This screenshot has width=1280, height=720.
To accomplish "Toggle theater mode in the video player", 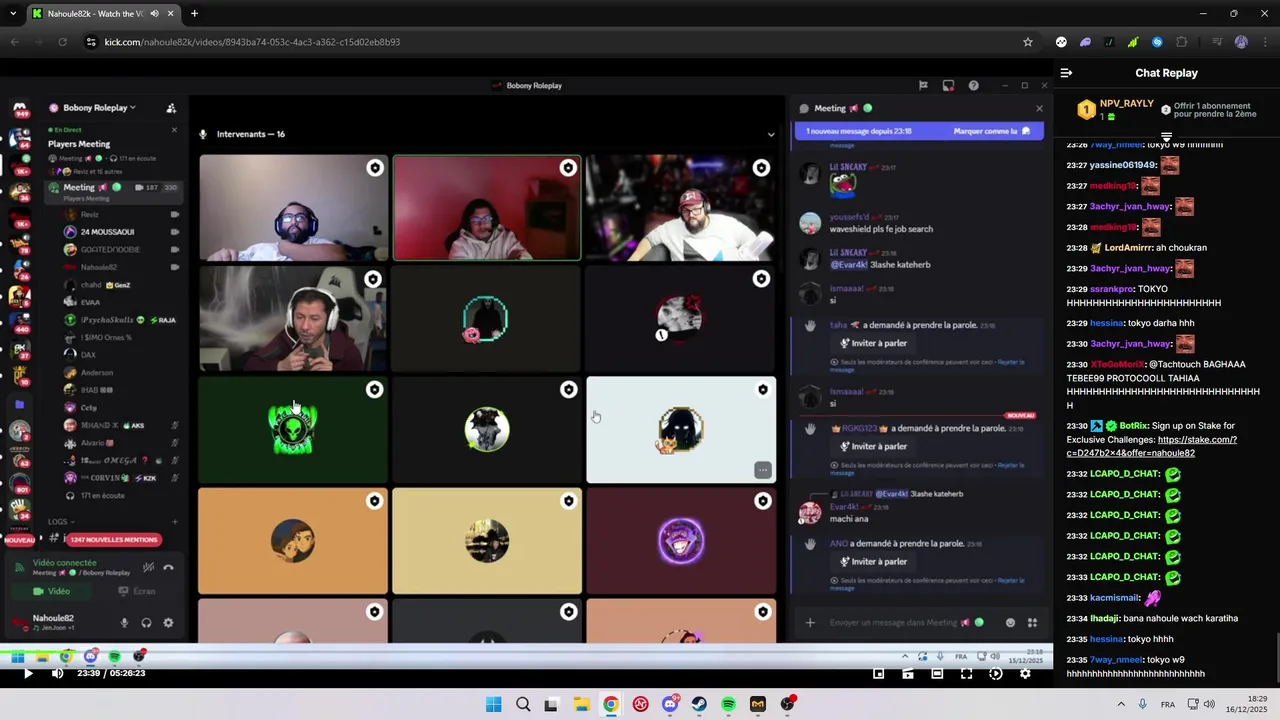I will click(x=937, y=673).
